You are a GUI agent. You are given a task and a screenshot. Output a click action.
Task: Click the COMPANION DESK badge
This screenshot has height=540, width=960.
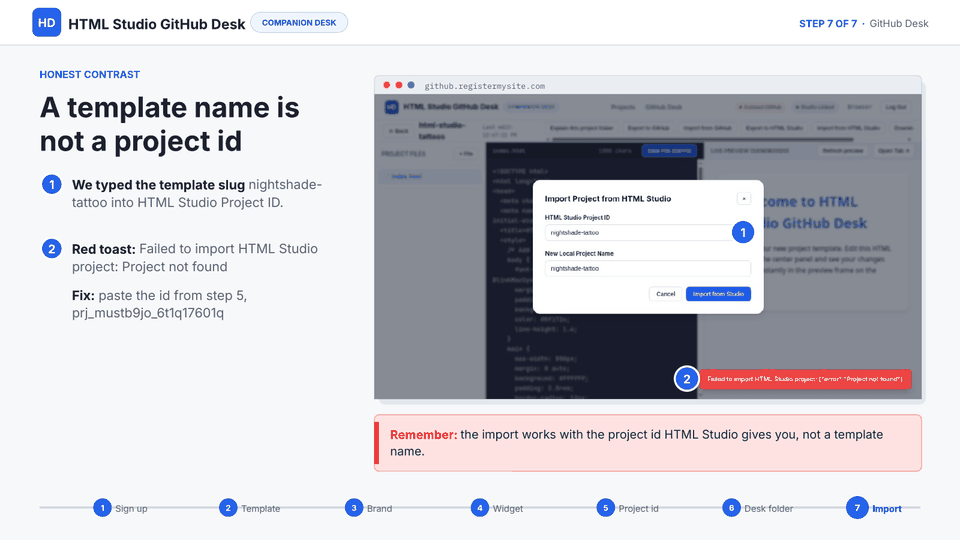coord(299,23)
